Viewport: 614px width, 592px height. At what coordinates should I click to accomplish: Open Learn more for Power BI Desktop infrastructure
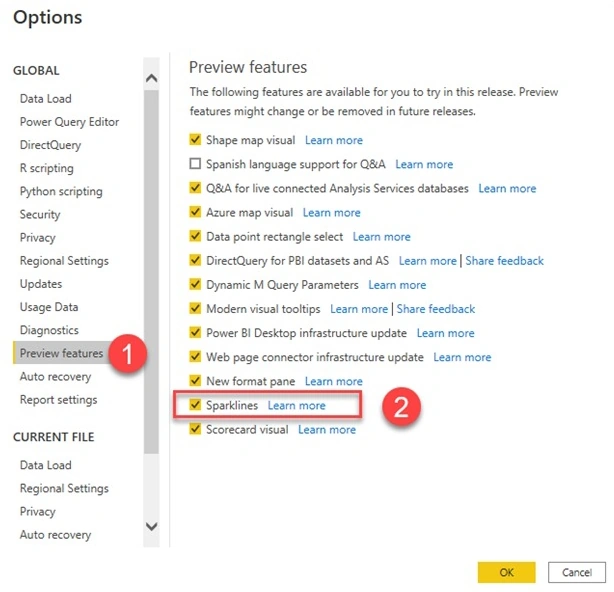tap(446, 333)
